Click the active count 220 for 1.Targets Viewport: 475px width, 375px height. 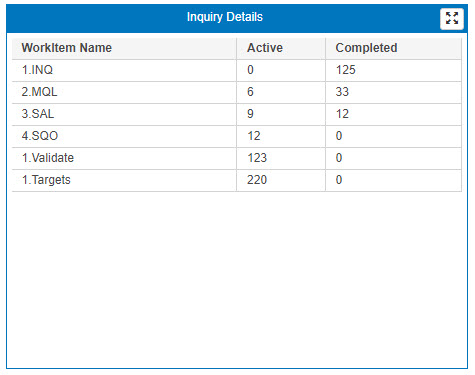tap(257, 180)
